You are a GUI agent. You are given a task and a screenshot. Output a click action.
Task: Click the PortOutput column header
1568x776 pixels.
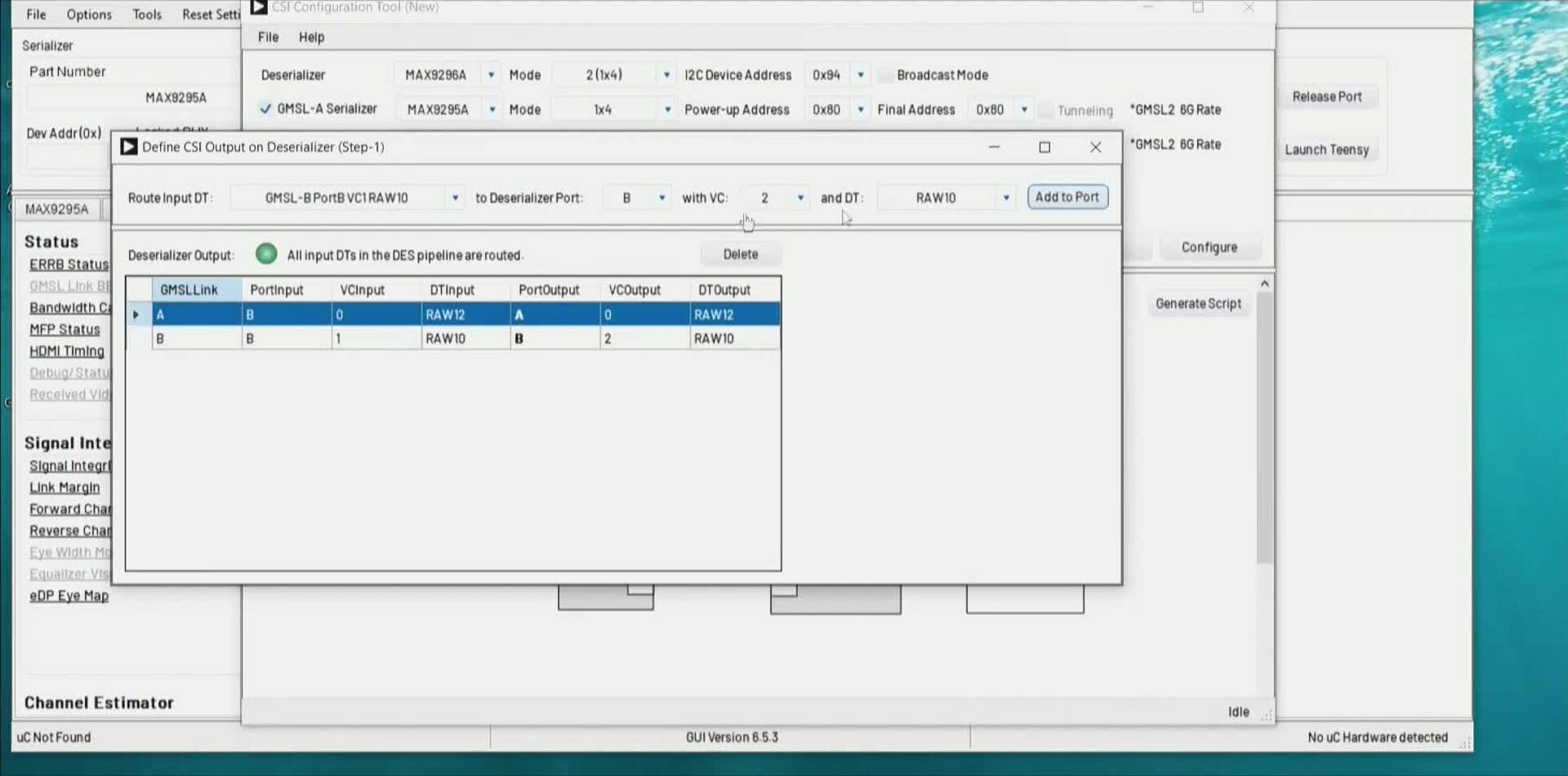coord(555,290)
